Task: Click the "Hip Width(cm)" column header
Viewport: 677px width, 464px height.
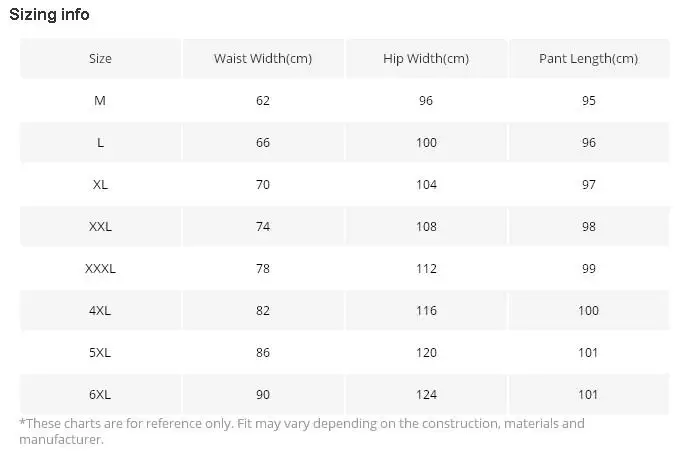Action: pos(426,58)
